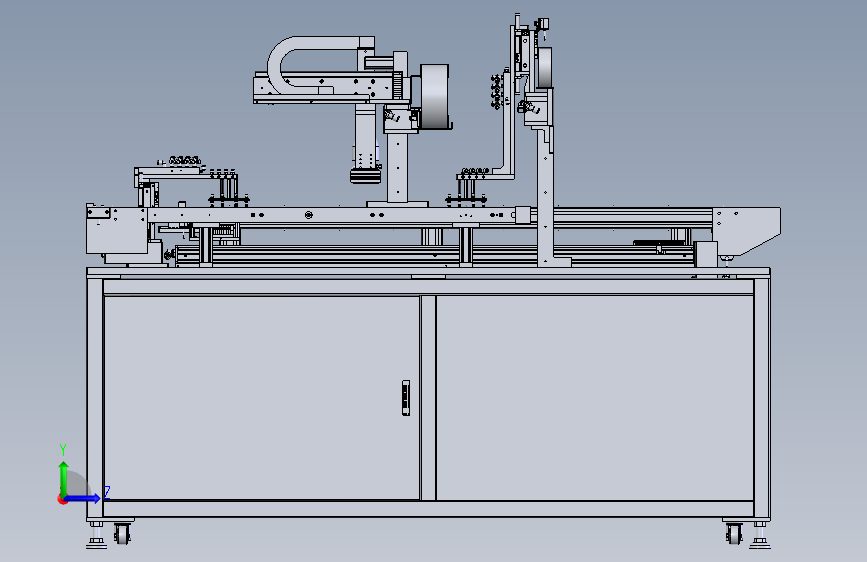Click the green Y axis arrow of triad
The height and width of the screenshot is (562, 867).
coord(64,478)
